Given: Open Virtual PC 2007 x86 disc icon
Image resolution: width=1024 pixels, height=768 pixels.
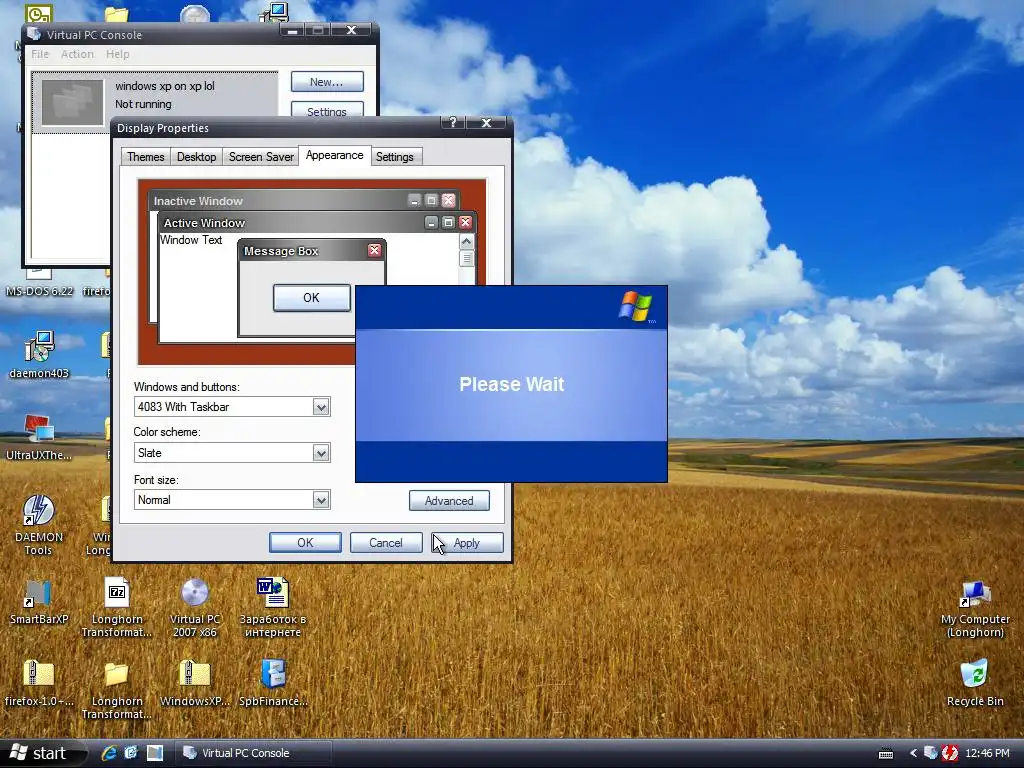Looking at the screenshot, I should tap(195, 607).
